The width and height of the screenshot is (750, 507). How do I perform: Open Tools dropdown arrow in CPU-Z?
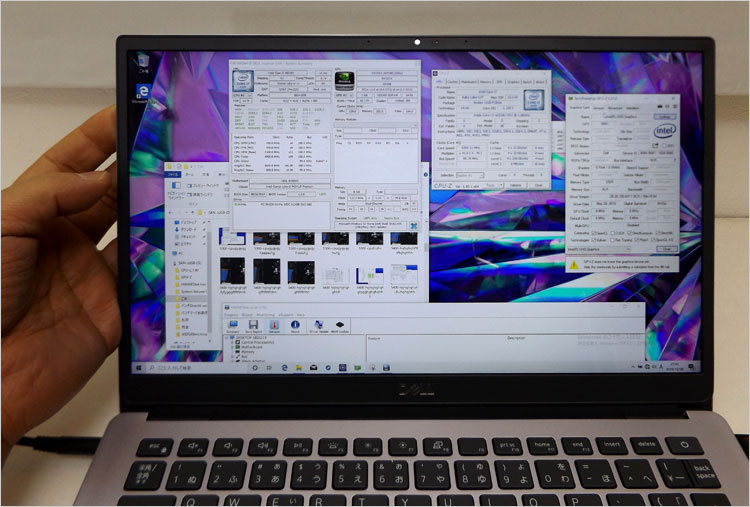[500, 186]
